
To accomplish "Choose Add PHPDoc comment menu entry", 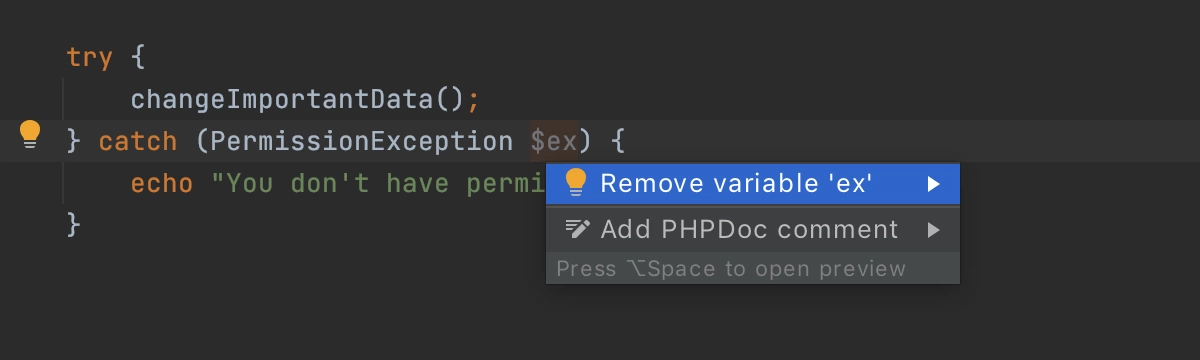I will coord(753,230).
